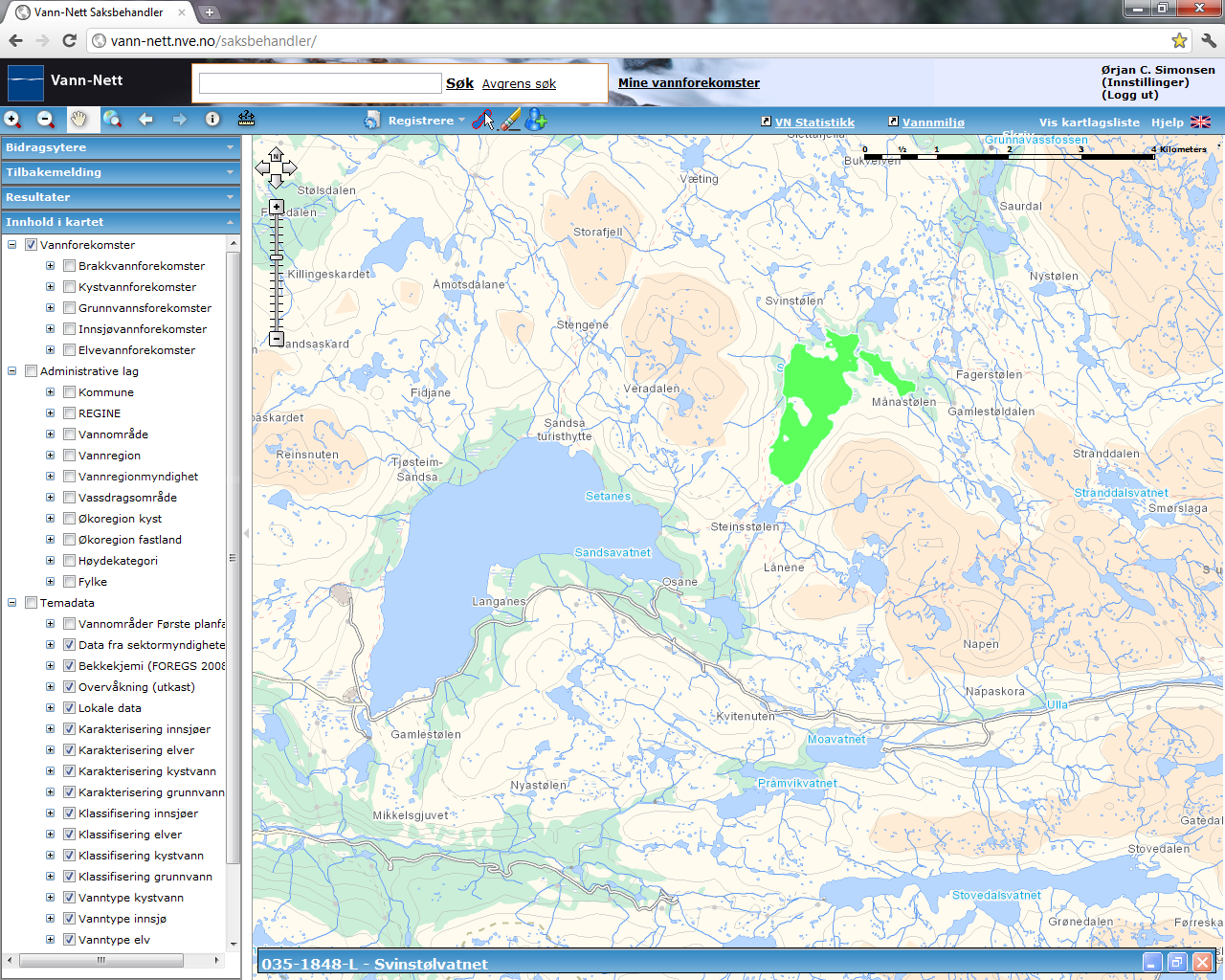Open the Vannmiljø link
The height and width of the screenshot is (980, 1225).
(933, 122)
